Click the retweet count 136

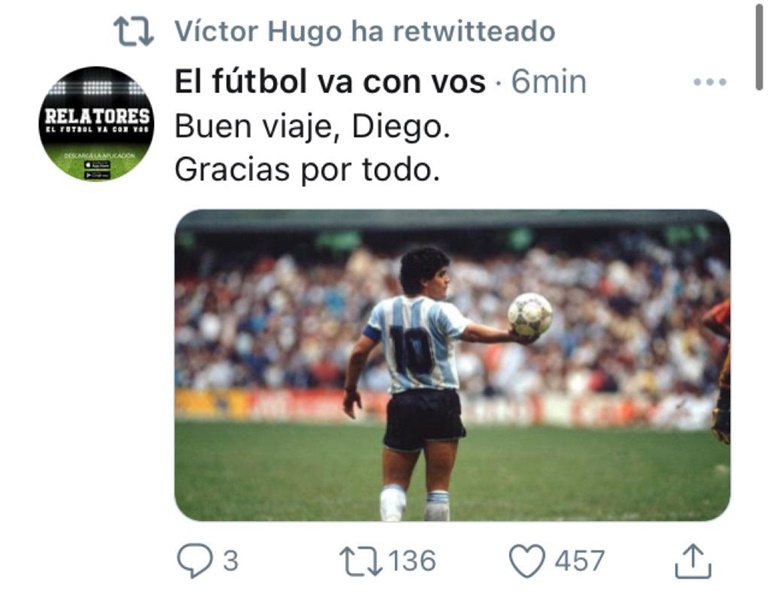pyautogui.click(x=412, y=561)
